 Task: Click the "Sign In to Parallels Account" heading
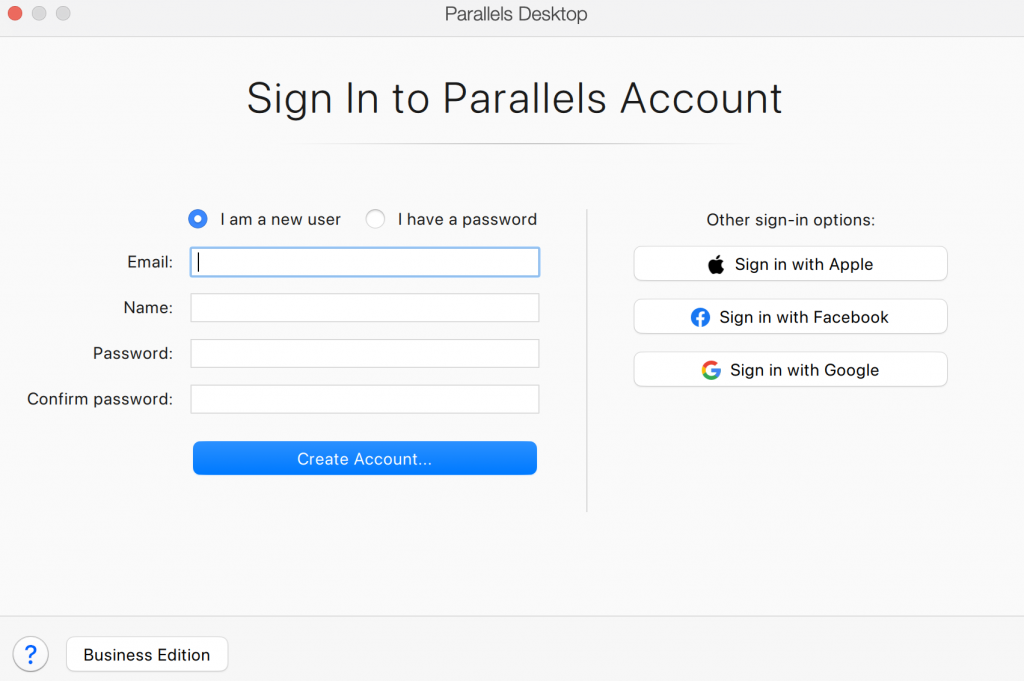click(x=514, y=99)
